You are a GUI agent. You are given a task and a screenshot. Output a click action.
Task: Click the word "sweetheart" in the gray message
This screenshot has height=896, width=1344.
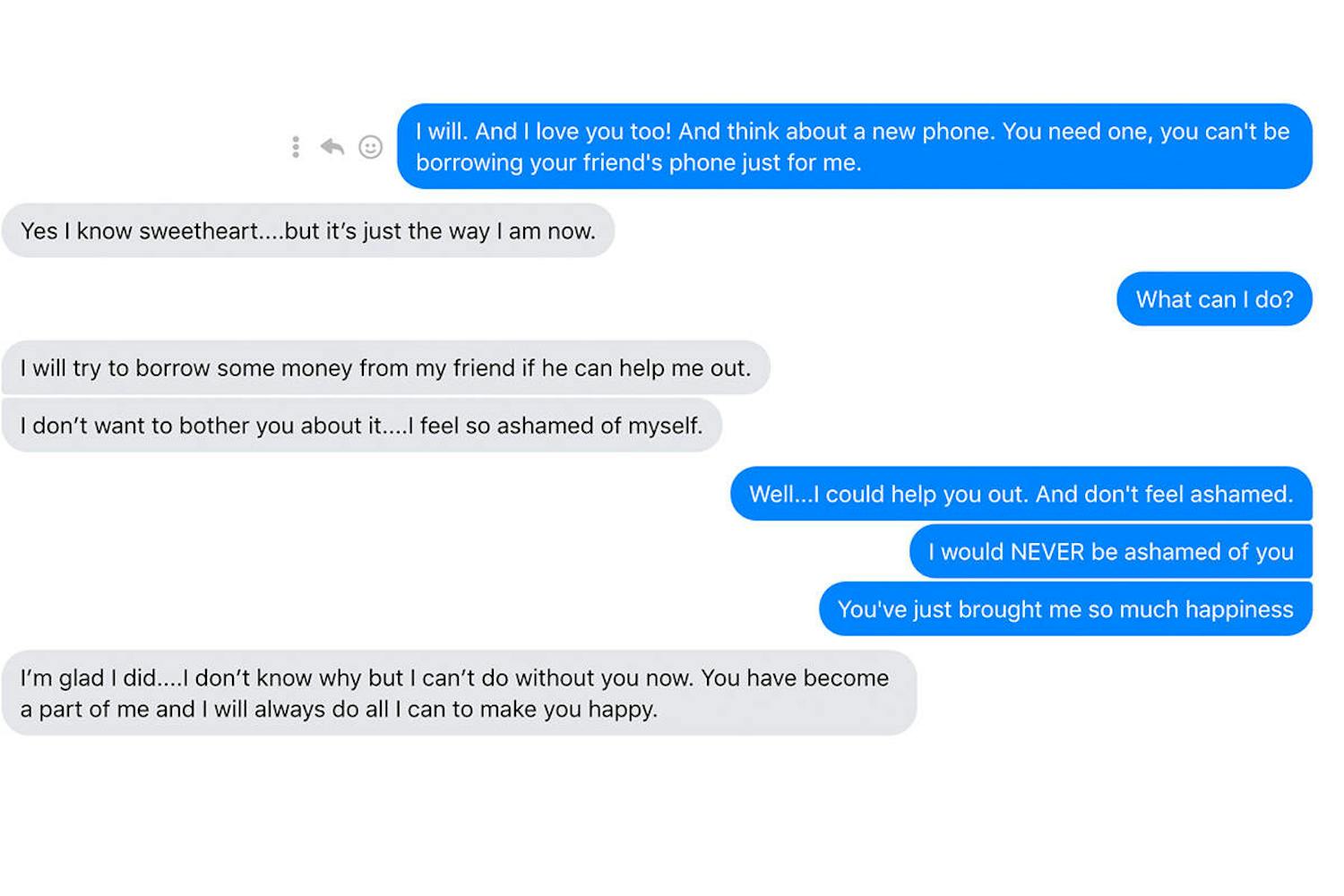click(198, 231)
